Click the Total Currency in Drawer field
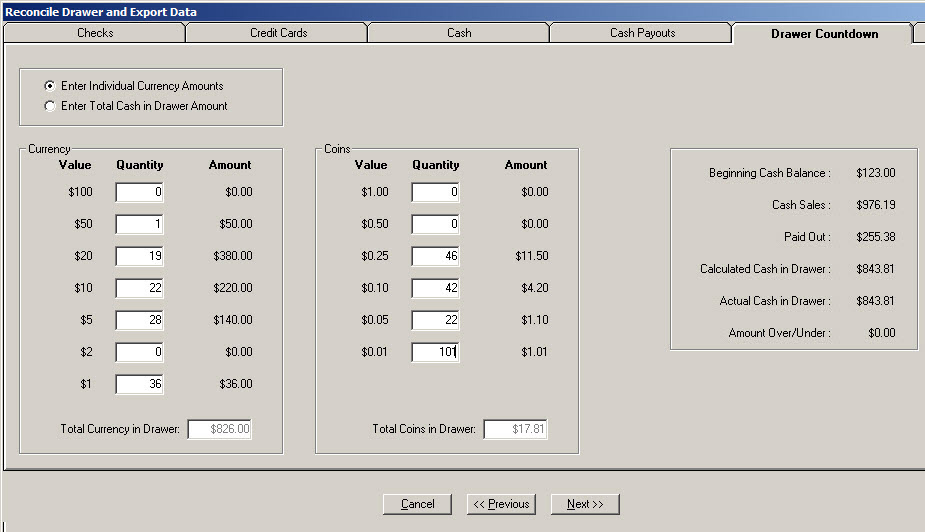Viewport: 925px width, 532px height. coord(219,429)
